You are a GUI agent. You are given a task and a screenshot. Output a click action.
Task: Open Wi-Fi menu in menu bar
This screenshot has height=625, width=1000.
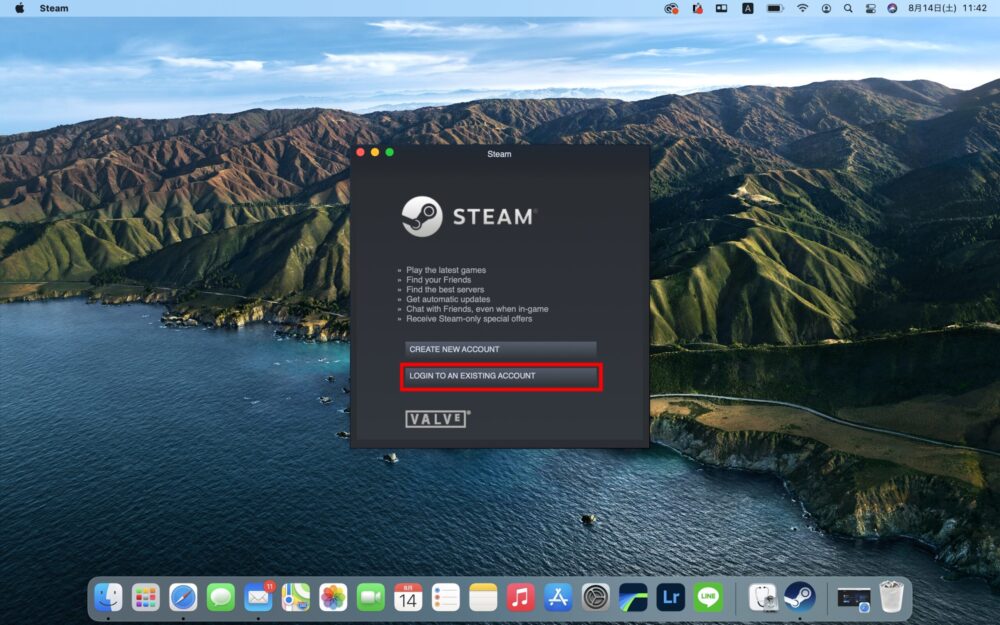point(802,8)
